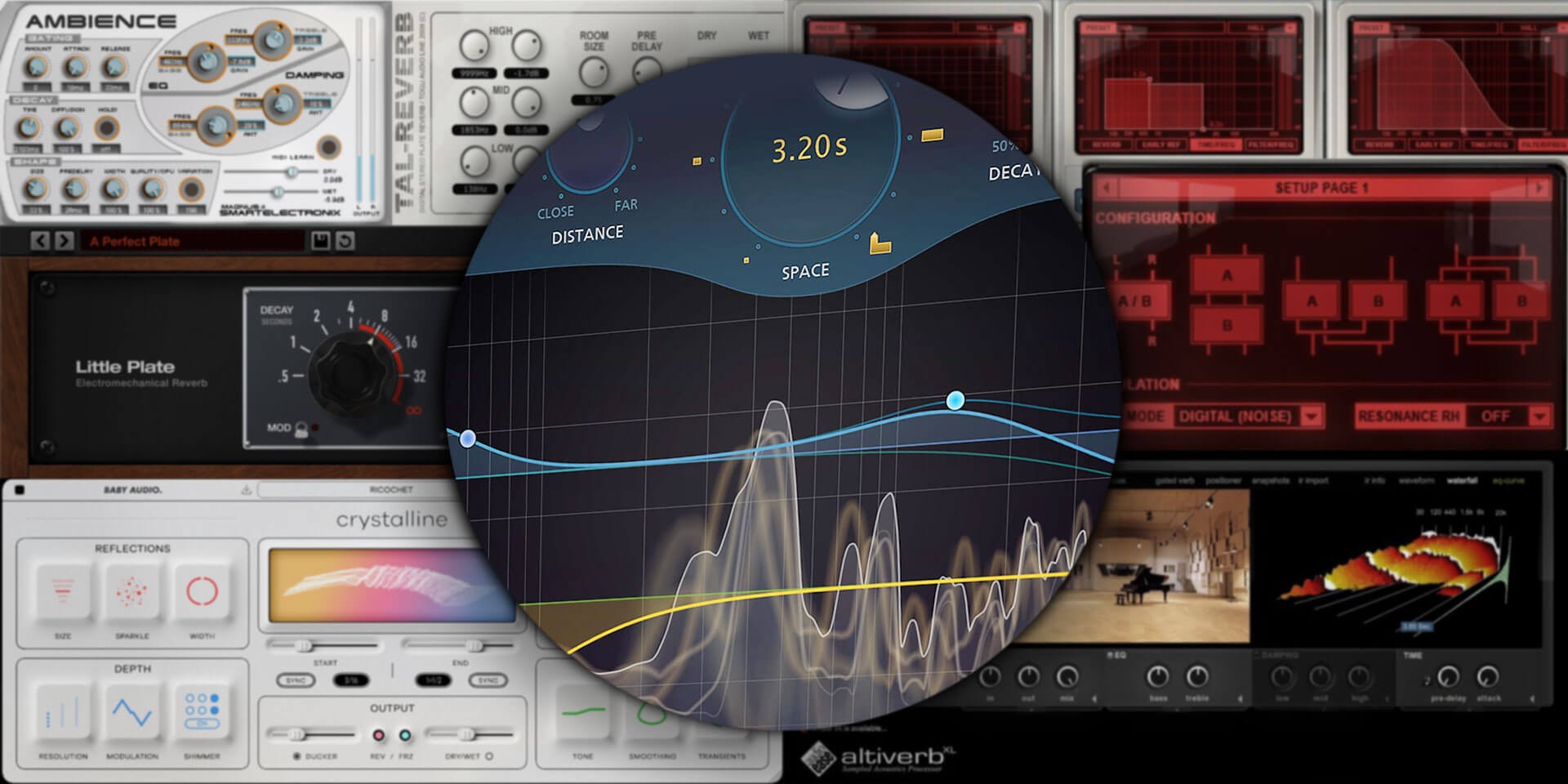Click Crystalline Dry/Wet slider
The width and height of the screenshot is (1568, 784).
[470, 734]
